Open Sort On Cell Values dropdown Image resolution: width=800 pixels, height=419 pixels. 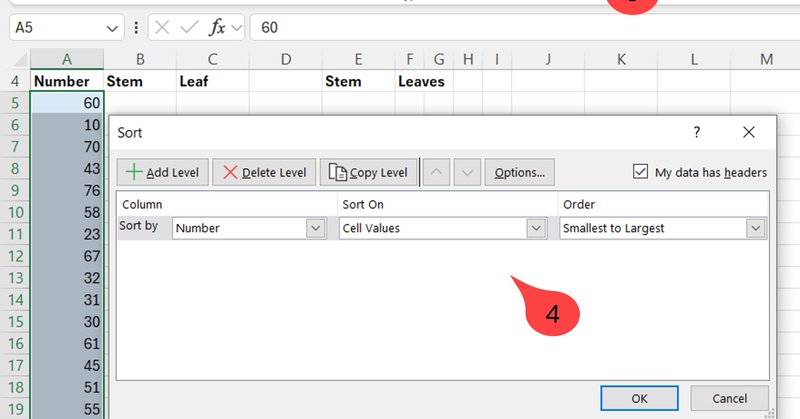tap(536, 228)
